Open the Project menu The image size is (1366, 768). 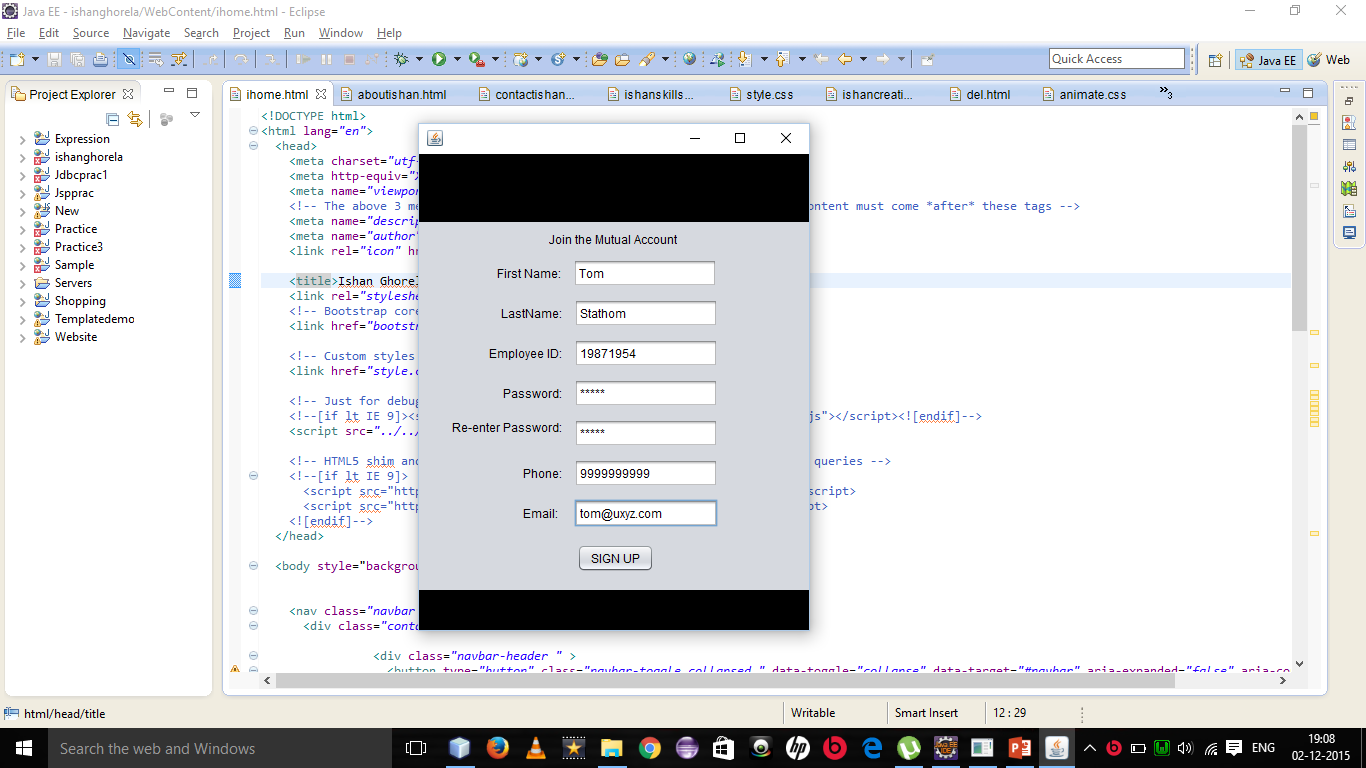tap(251, 33)
